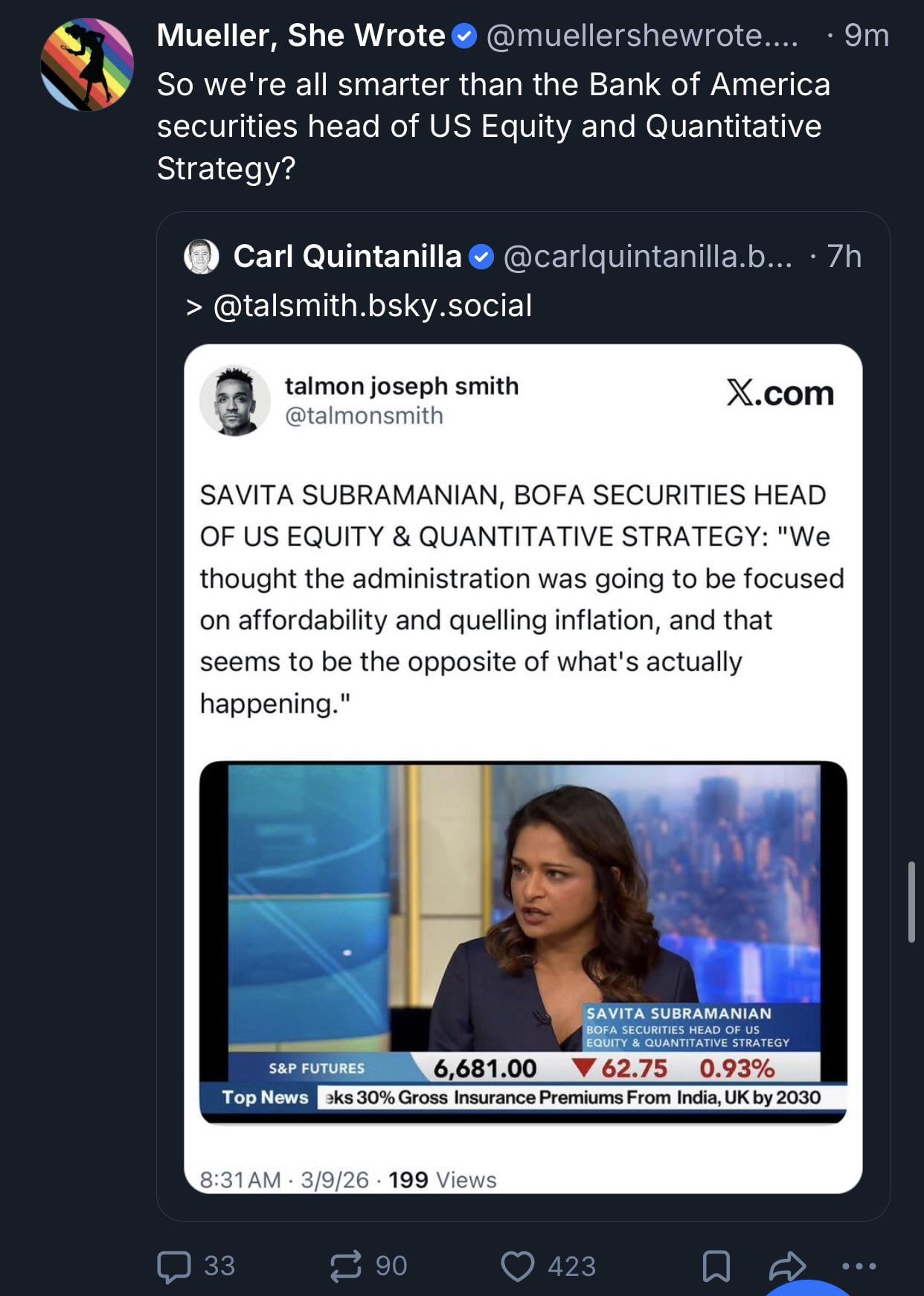Share the post via arrow icon
The image size is (924, 1296).
click(x=786, y=1265)
